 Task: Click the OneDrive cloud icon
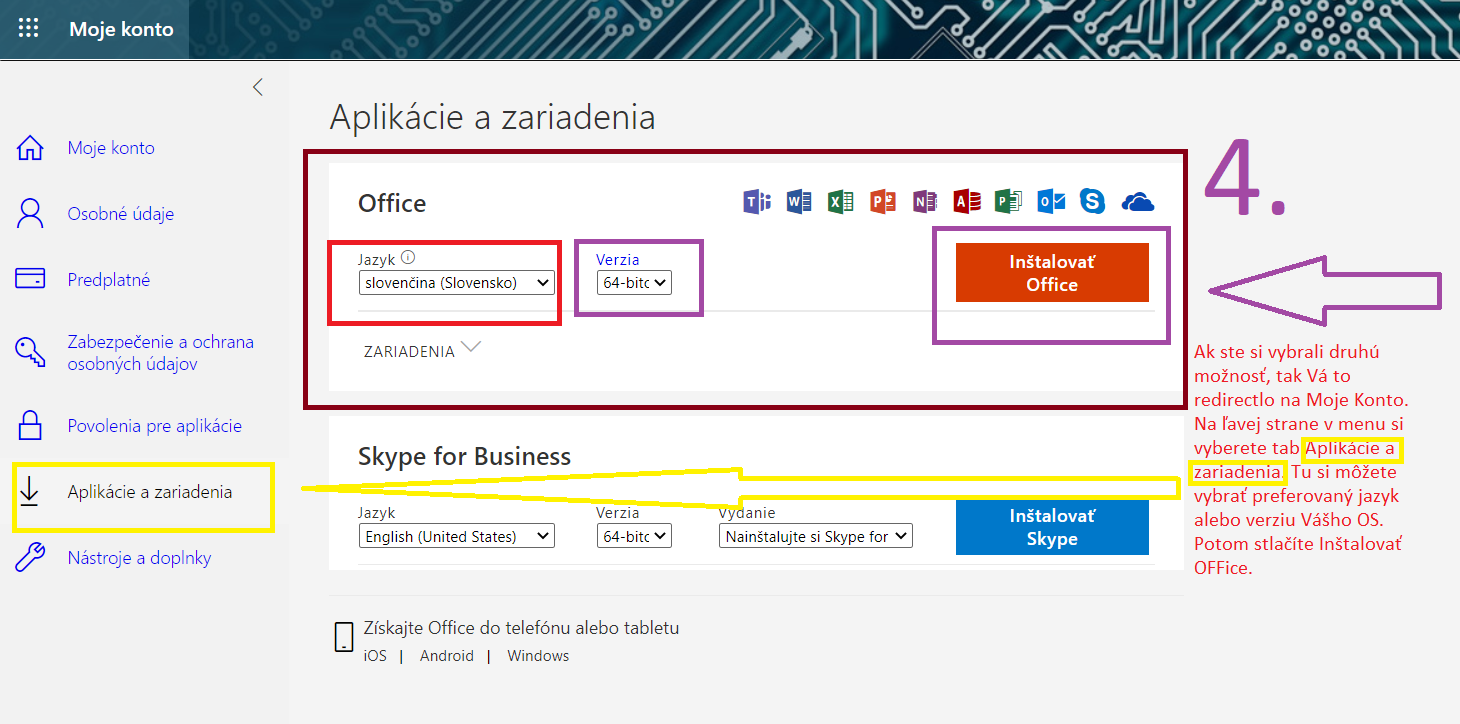[x=1138, y=202]
